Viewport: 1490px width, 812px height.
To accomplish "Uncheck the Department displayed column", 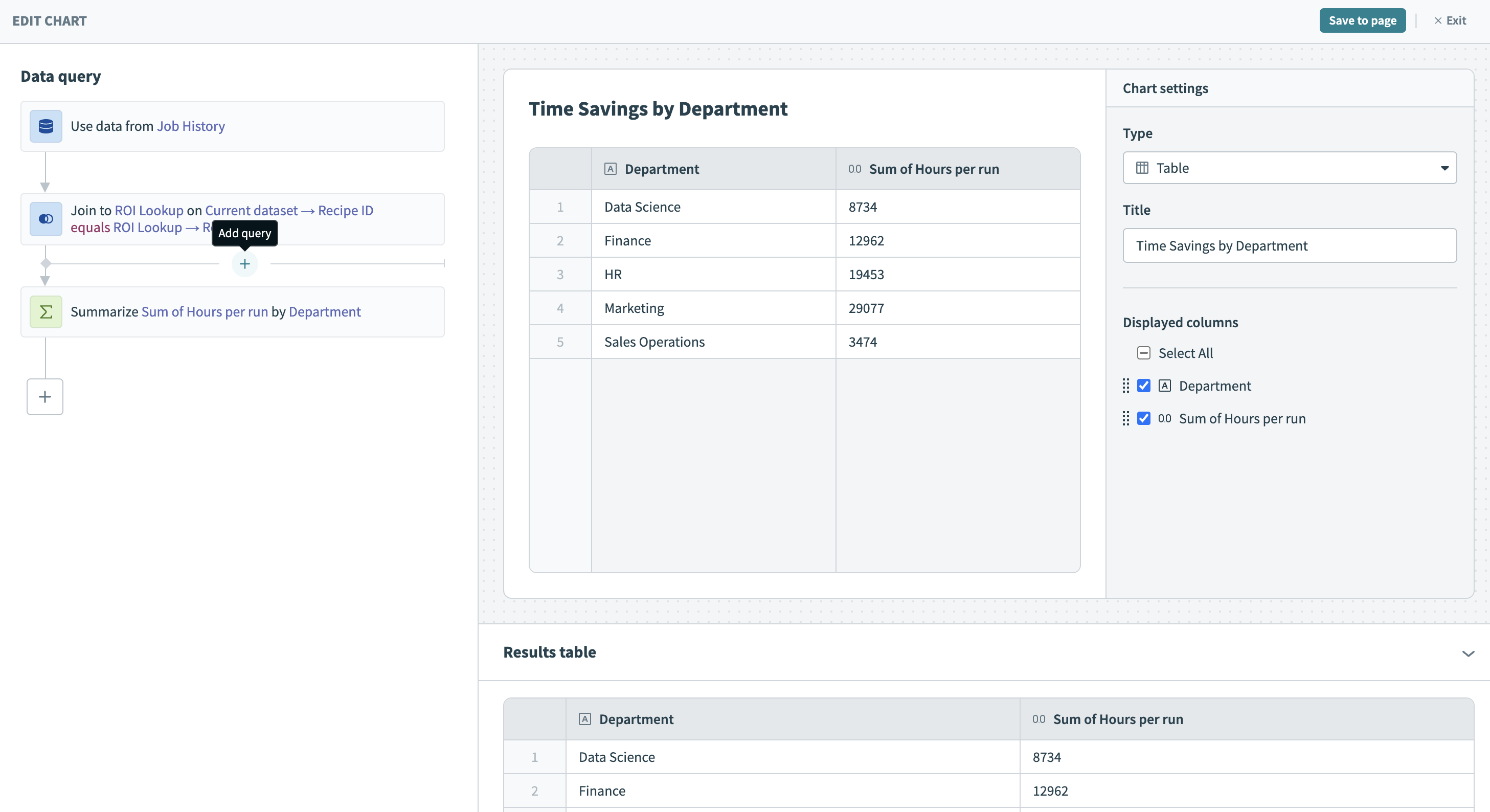I will (x=1145, y=386).
